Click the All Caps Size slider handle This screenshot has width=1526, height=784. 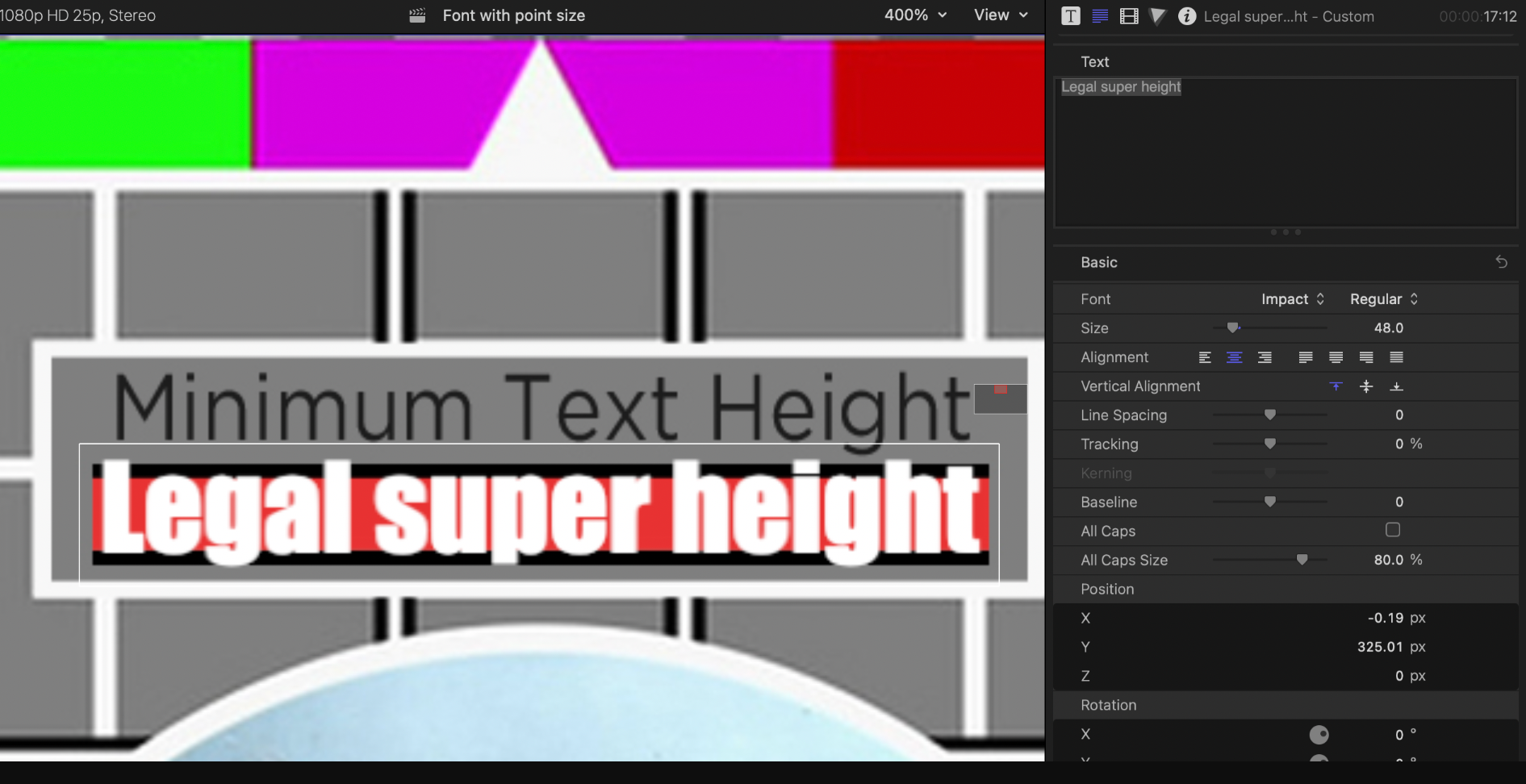click(1302, 560)
